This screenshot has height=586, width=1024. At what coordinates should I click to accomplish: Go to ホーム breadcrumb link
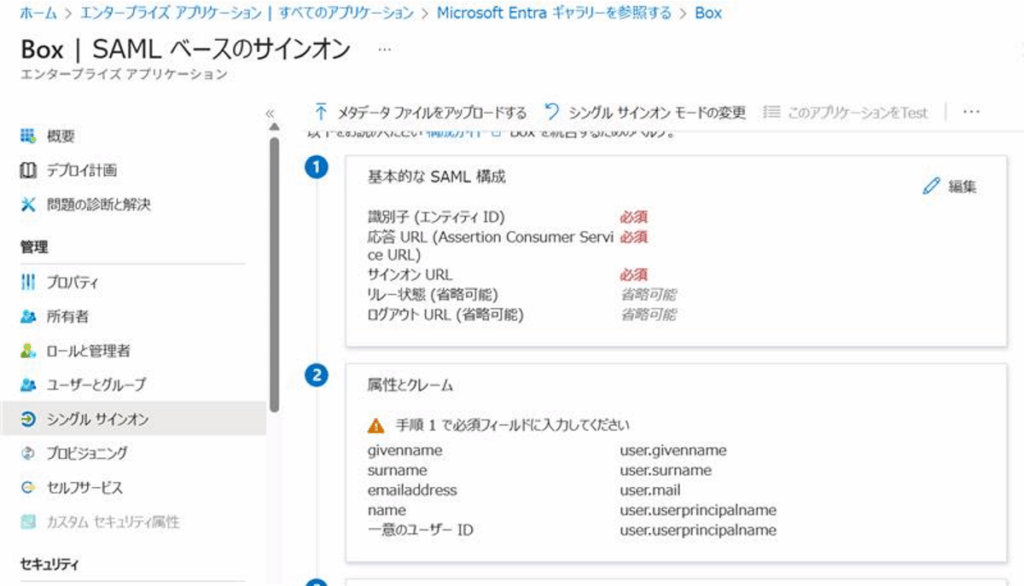pyautogui.click(x=38, y=13)
